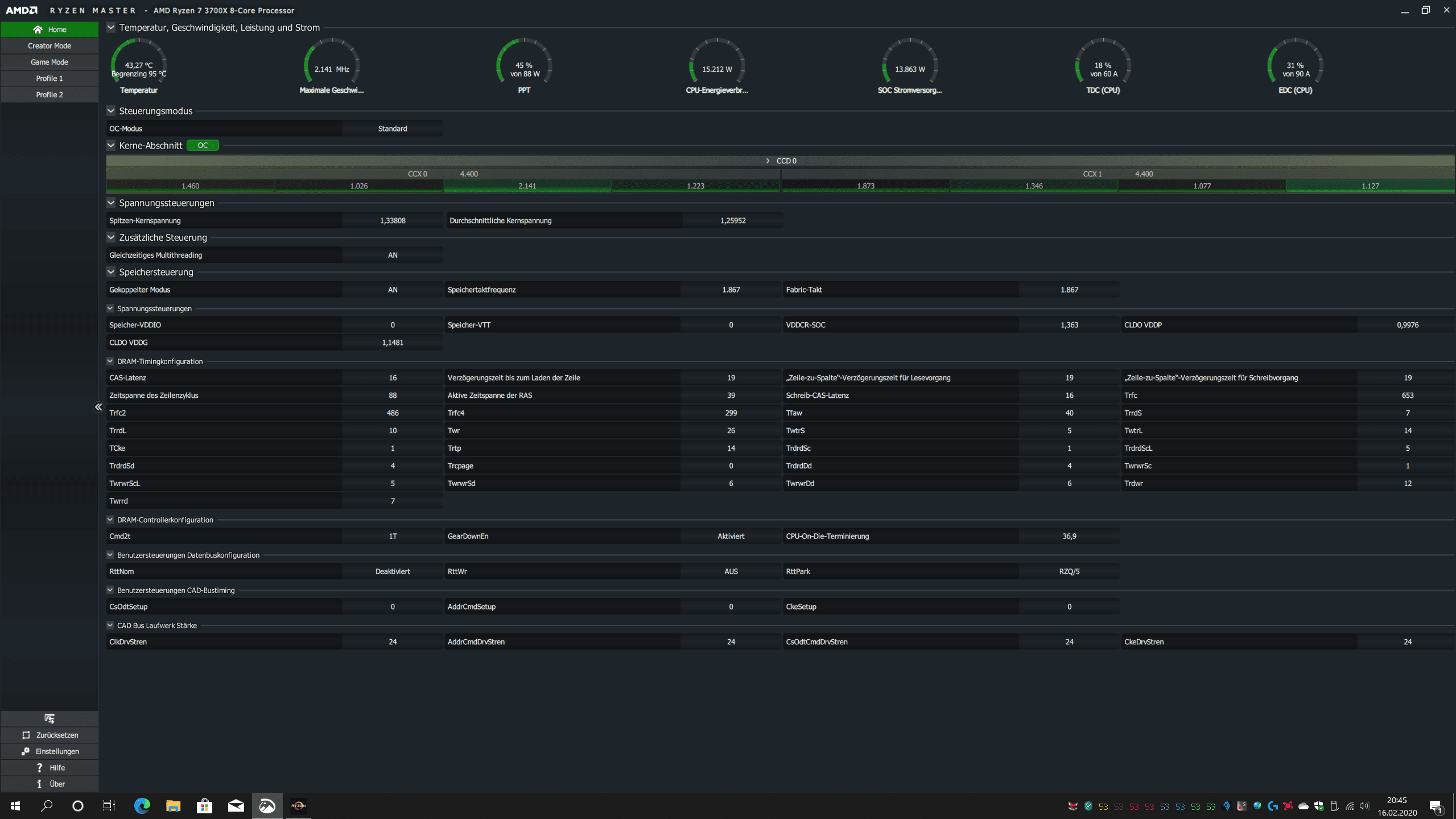1456x819 pixels.
Task: Open Microsoft Store from the taskbar
Action: click(x=204, y=806)
